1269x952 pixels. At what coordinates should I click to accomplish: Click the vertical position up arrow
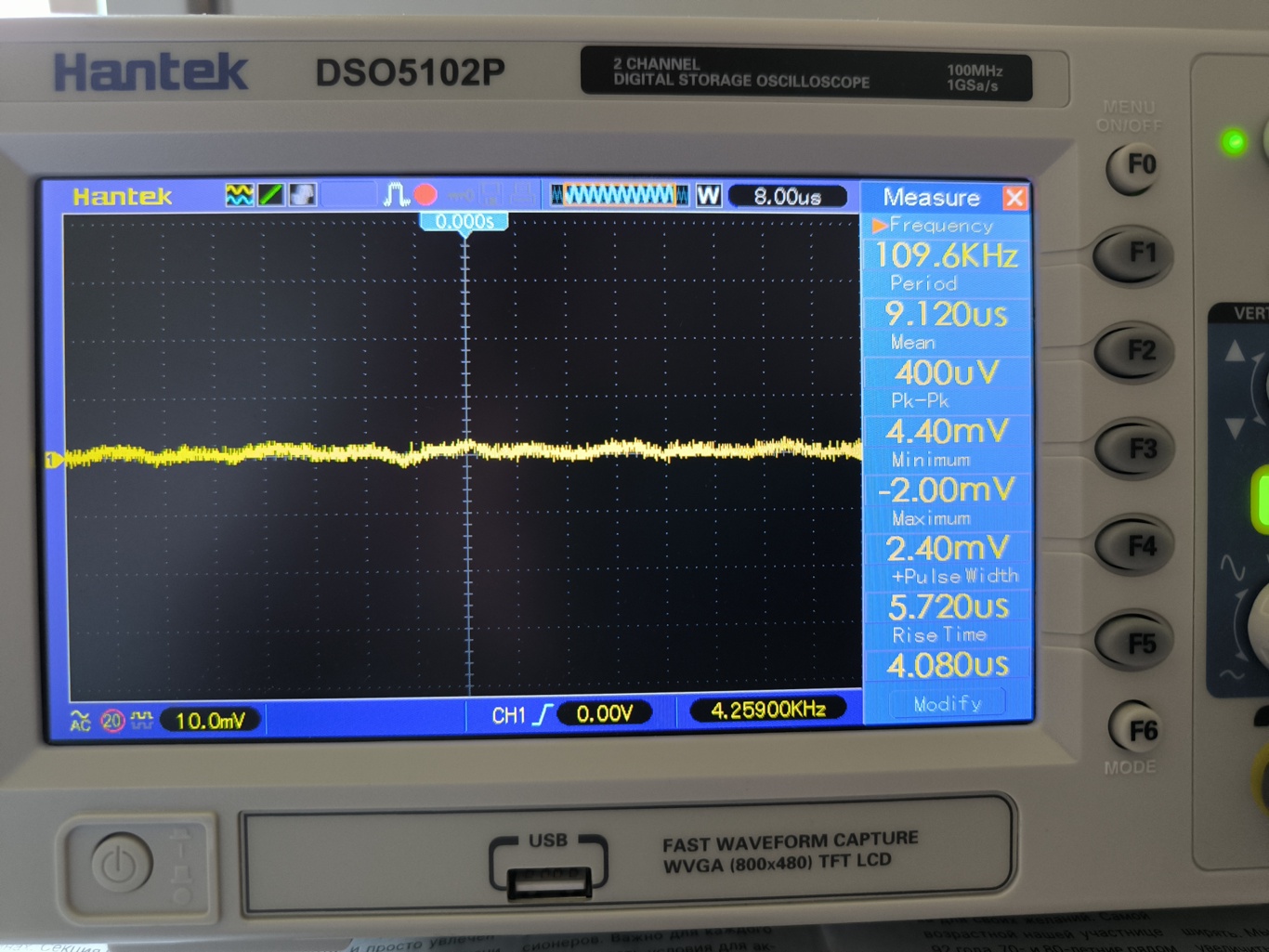pyautogui.click(x=1235, y=352)
